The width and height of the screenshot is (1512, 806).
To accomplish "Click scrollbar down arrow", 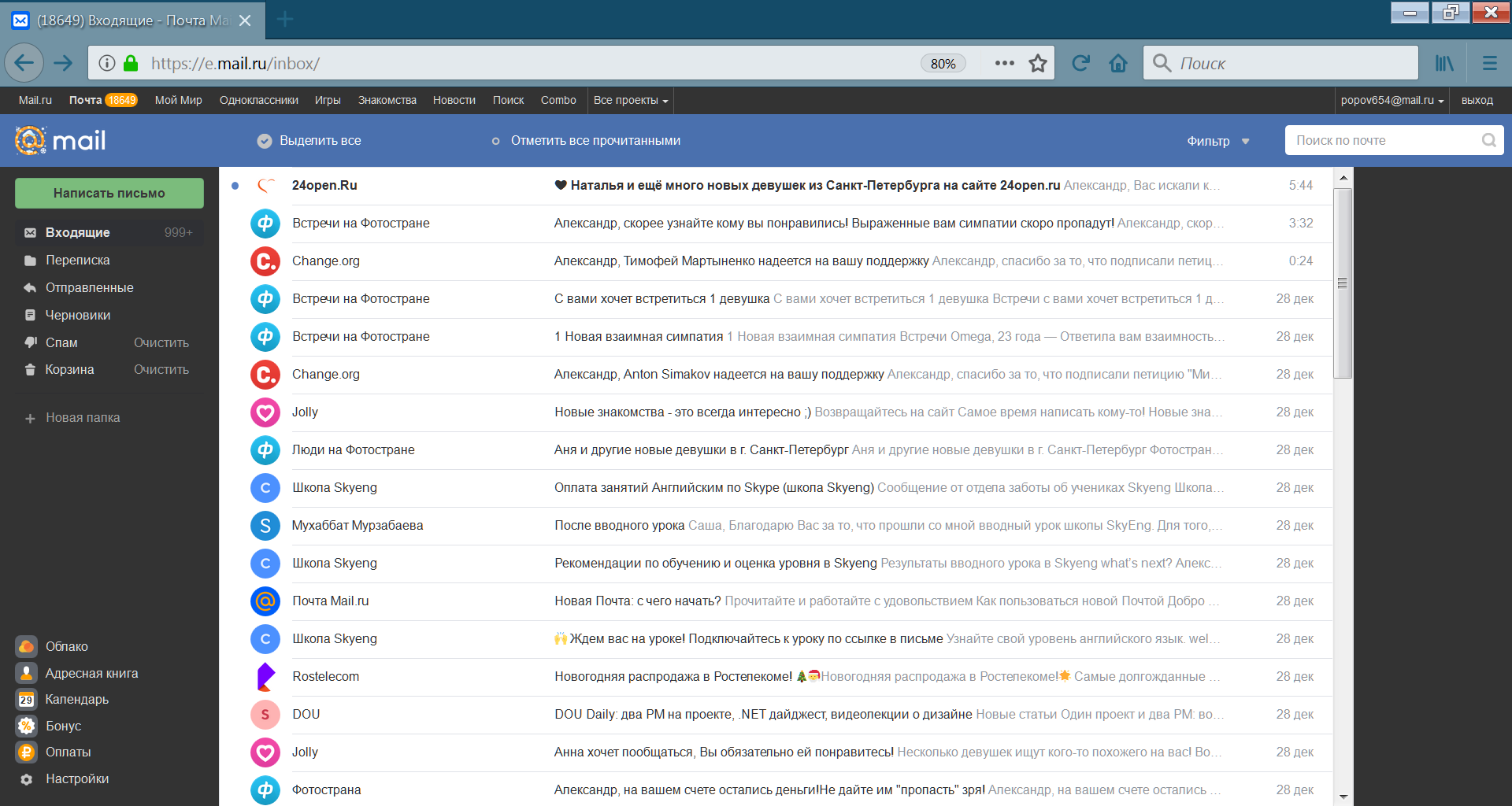I will pyautogui.click(x=1343, y=797).
